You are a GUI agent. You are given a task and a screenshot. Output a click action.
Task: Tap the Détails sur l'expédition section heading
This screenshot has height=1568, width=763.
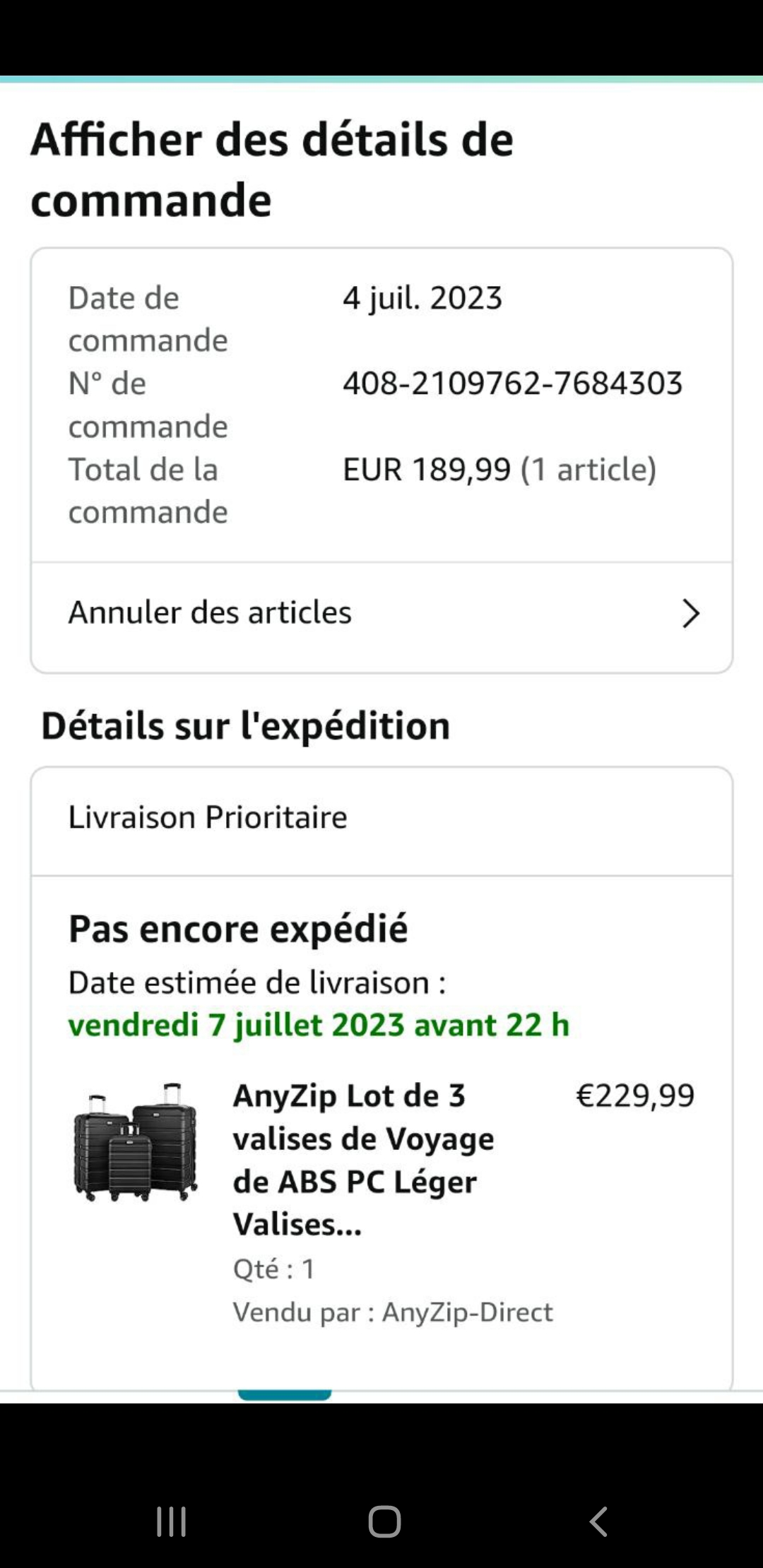point(246,726)
